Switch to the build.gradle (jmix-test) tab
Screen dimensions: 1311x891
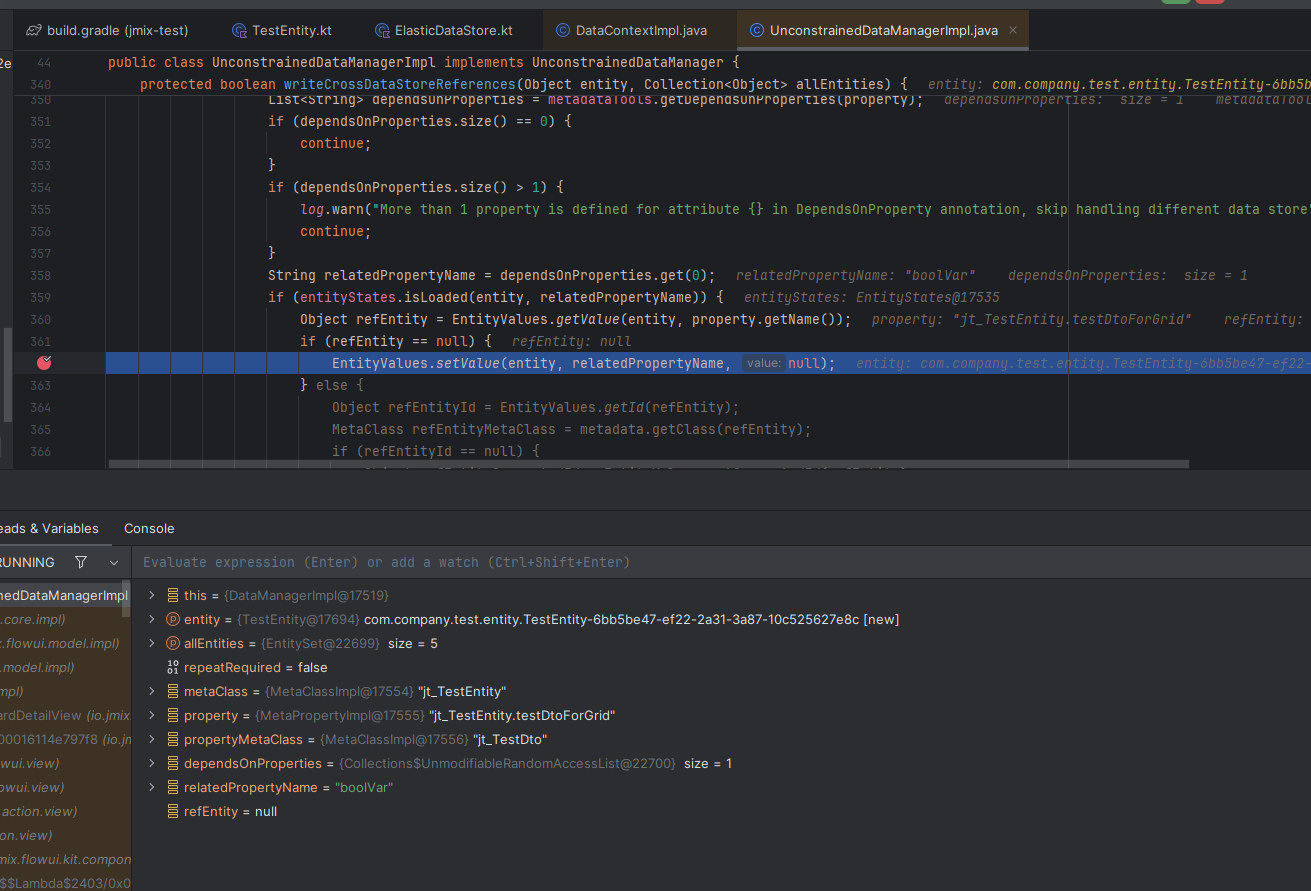pos(106,31)
